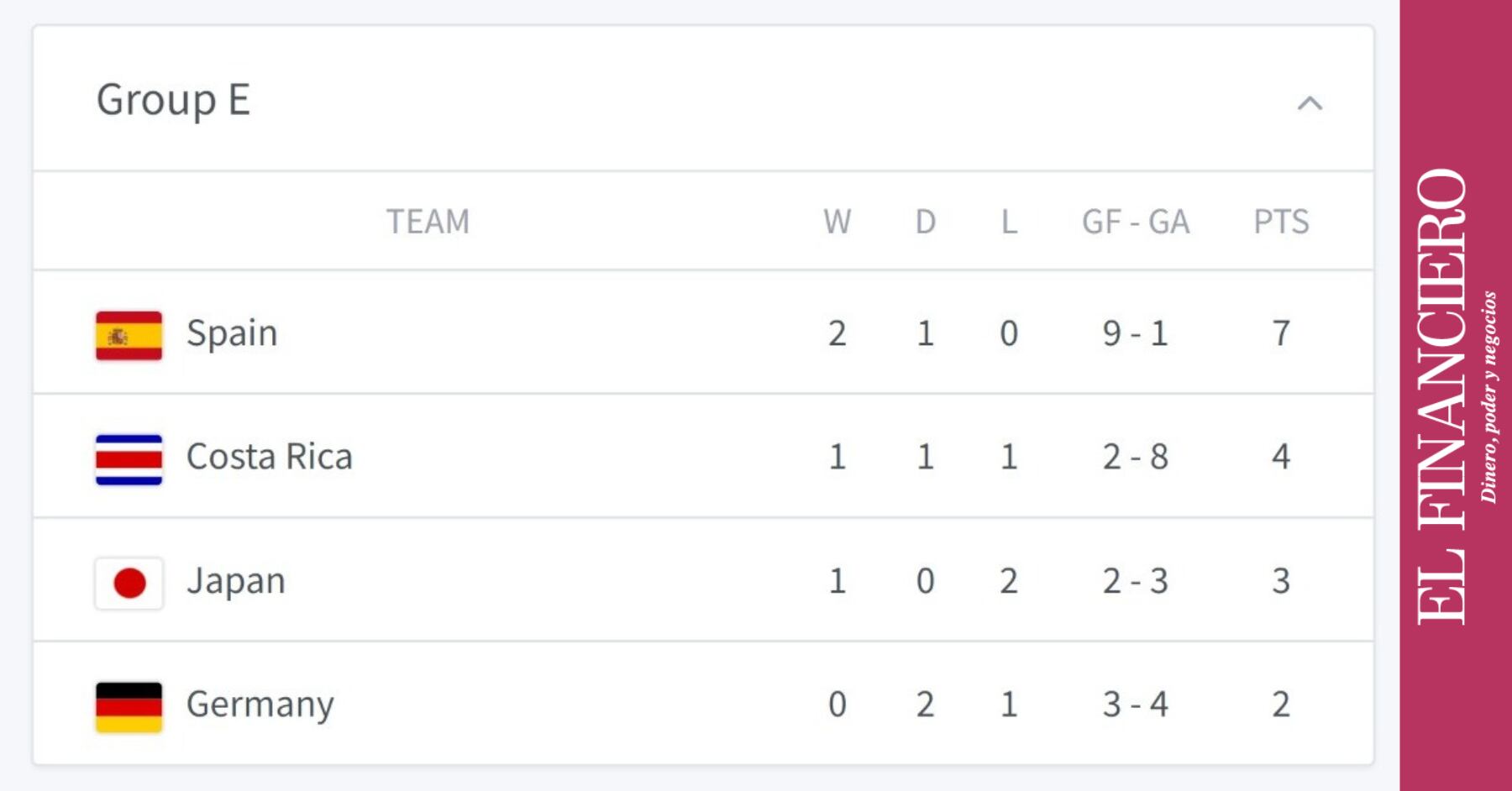Viewport: 1512px width, 791px height.
Task: Click the GF - GA column header
Action: [x=1135, y=222]
